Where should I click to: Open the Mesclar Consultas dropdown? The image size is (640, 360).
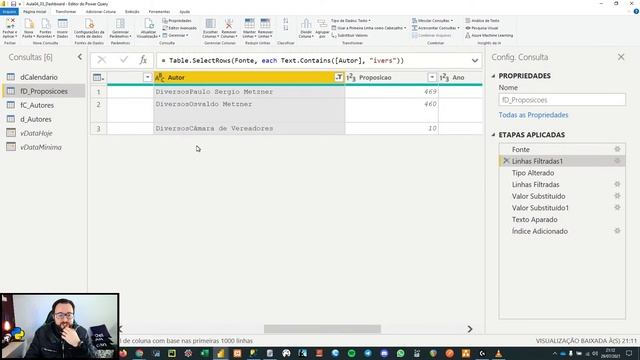[432, 20]
